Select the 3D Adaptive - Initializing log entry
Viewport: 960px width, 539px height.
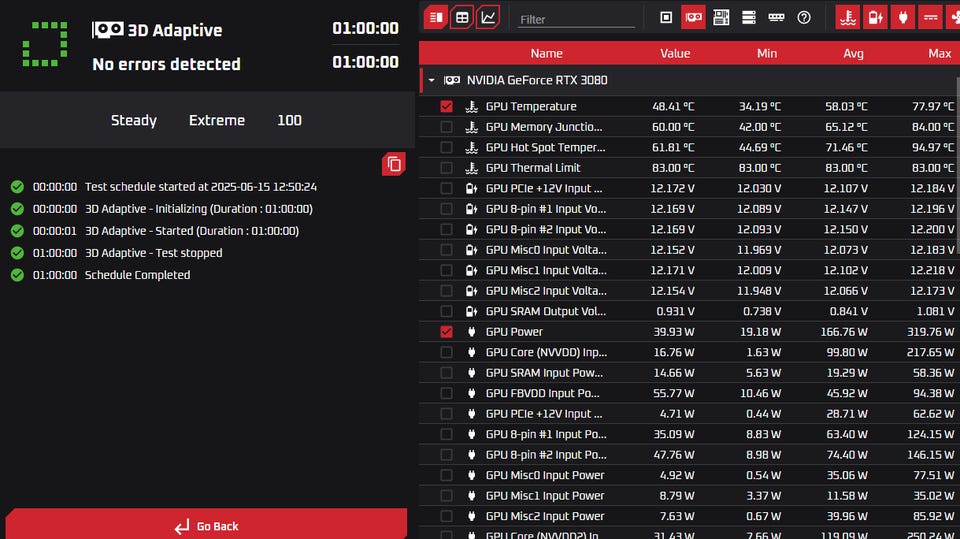(199, 209)
